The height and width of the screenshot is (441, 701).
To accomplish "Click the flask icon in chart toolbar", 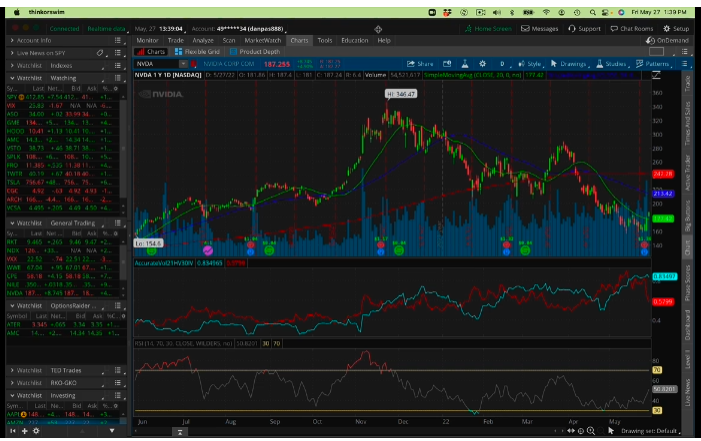I will pyautogui.click(x=465, y=64).
